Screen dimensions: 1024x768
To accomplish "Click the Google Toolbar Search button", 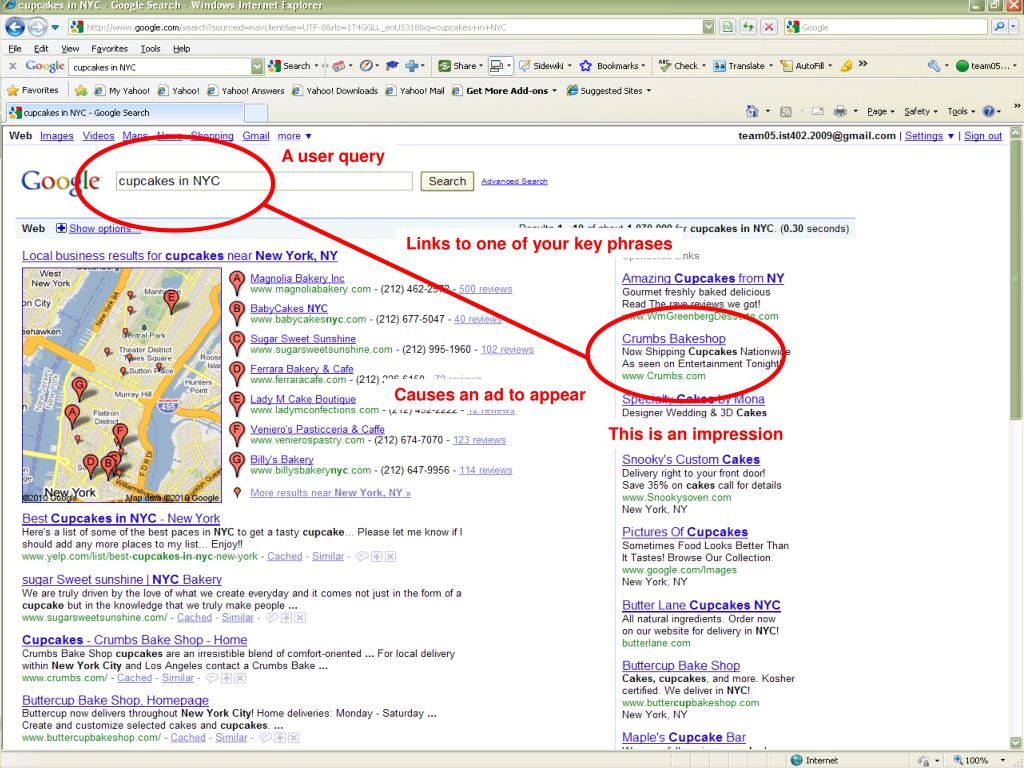I will point(290,66).
